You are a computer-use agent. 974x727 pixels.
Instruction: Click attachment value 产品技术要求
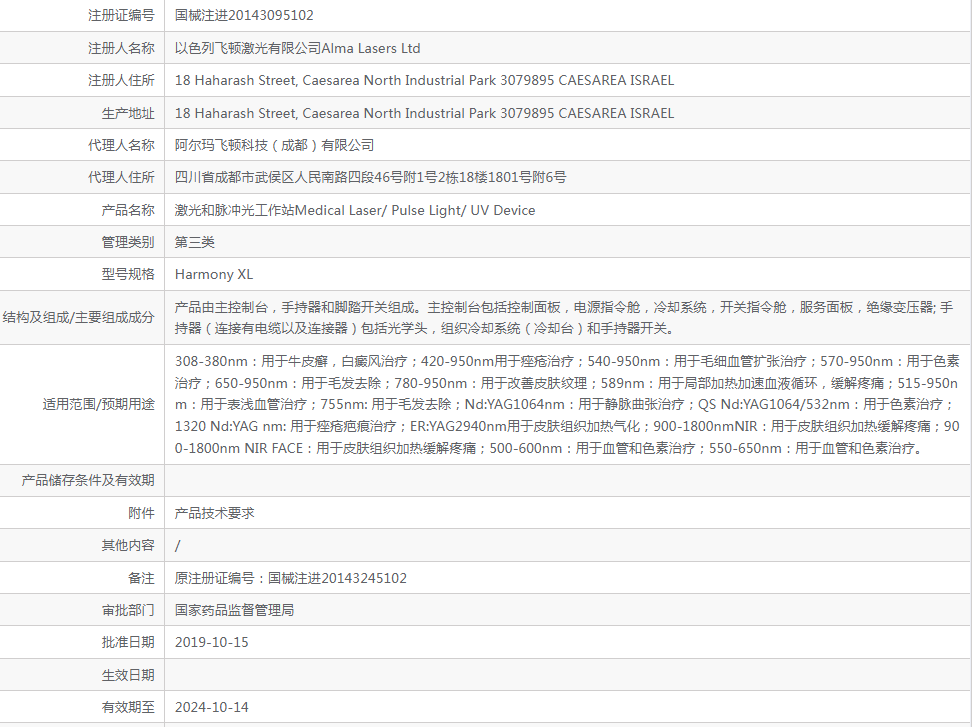pyautogui.click(x=214, y=513)
